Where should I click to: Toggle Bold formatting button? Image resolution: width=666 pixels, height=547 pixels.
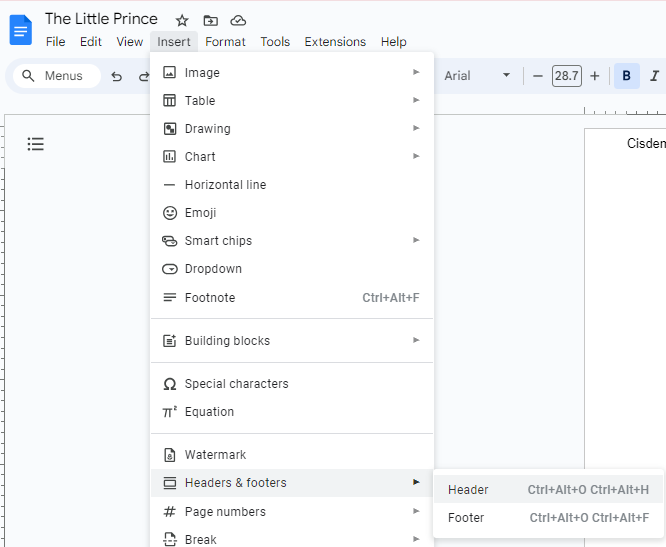click(626, 76)
